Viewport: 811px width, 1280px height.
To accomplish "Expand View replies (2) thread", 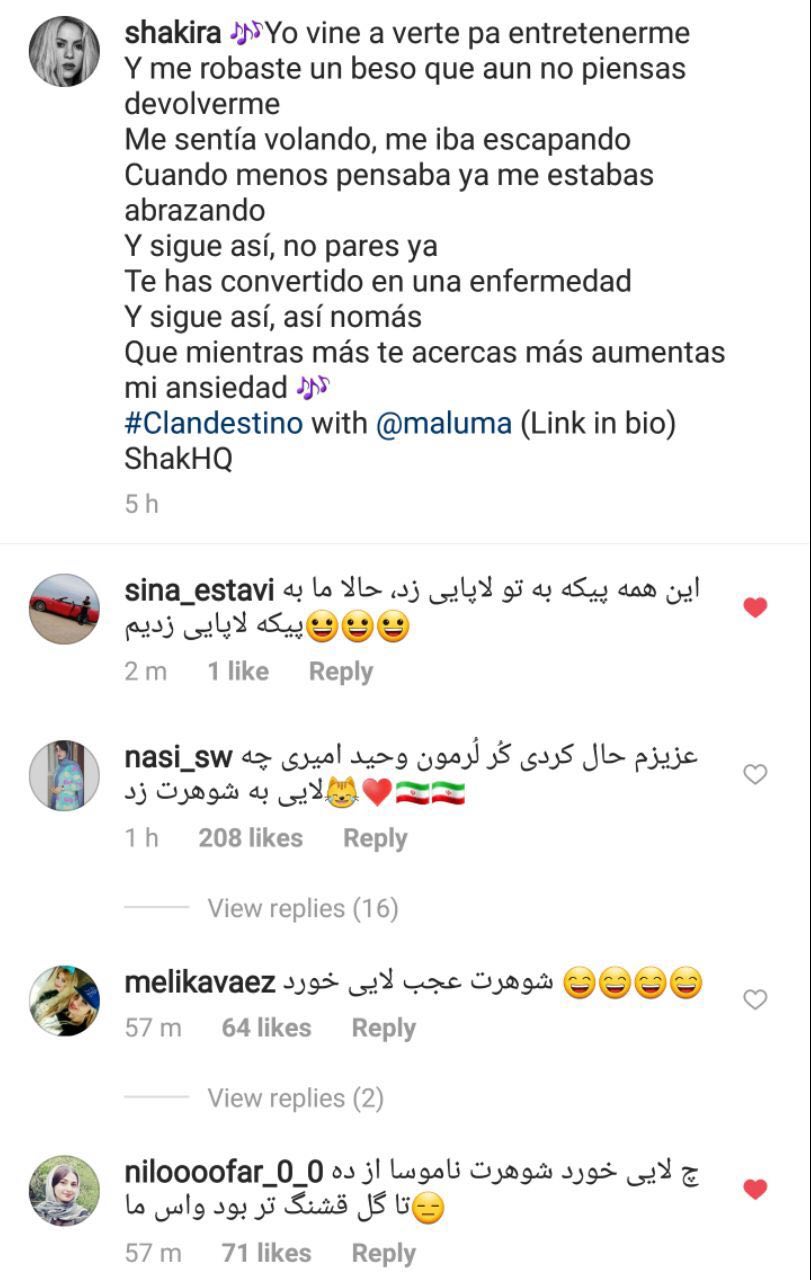I will [x=295, y=1098].
